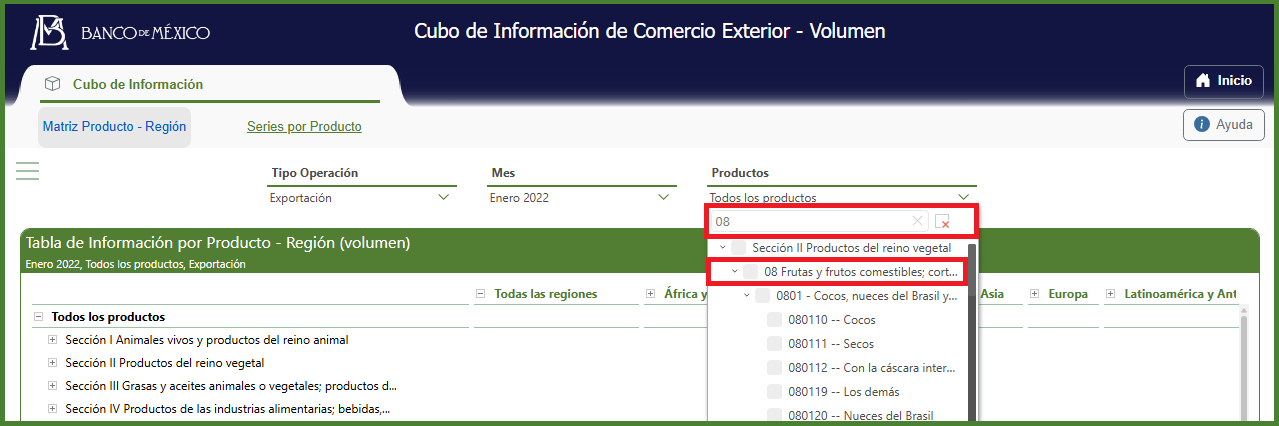The width and height of the screenshot is (1279, 426).
Task: Check 08 Frutas y frutos comestibles box
Action: [x=751, y=271]
